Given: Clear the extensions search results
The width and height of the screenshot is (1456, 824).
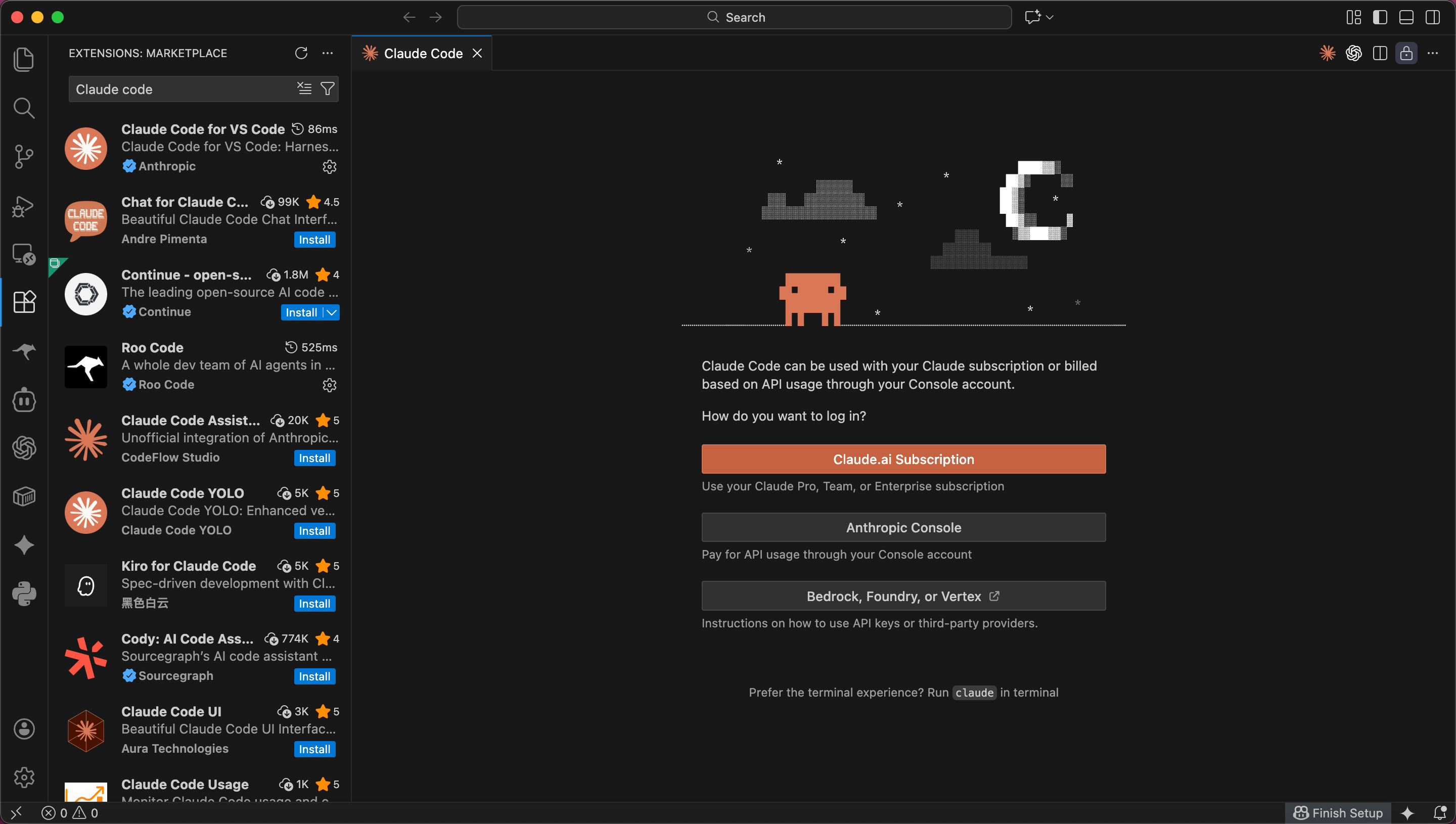Looking at the screenshot, I should pyautogui.click(x=304, y=88).
